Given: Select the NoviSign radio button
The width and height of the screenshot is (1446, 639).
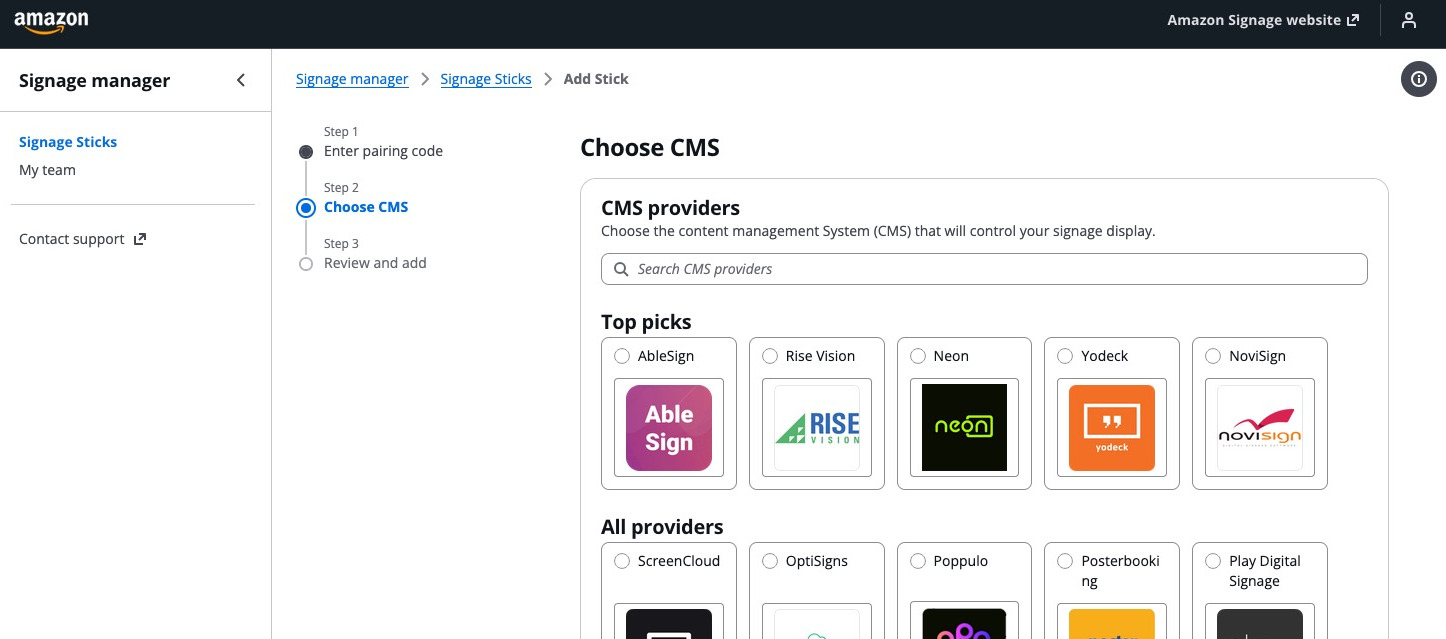Looking at the screenshot, I should click(1213, 356).
